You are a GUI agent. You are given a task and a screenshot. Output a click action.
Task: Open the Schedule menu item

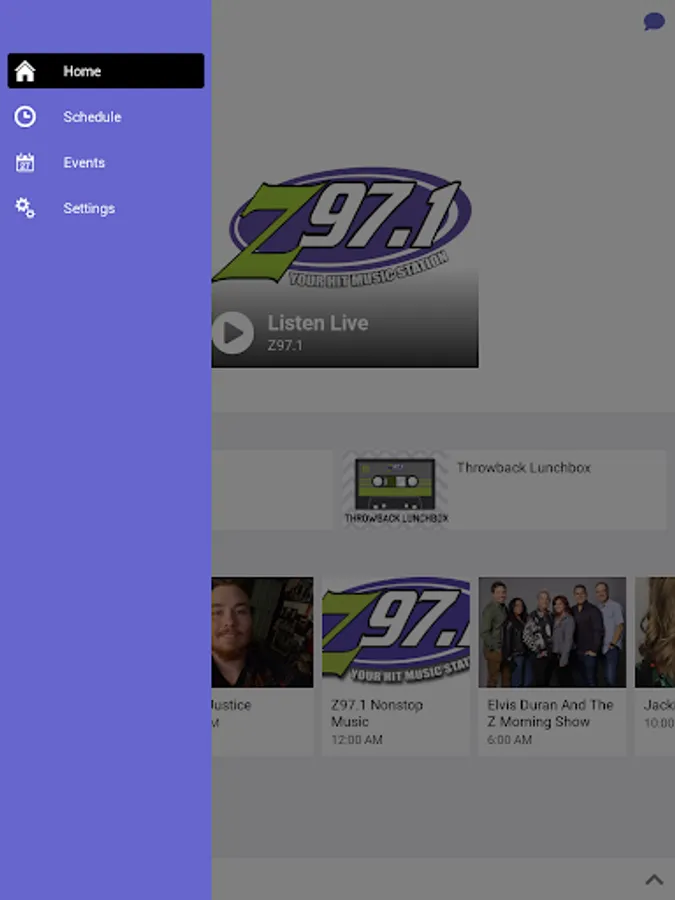point(106,117)
